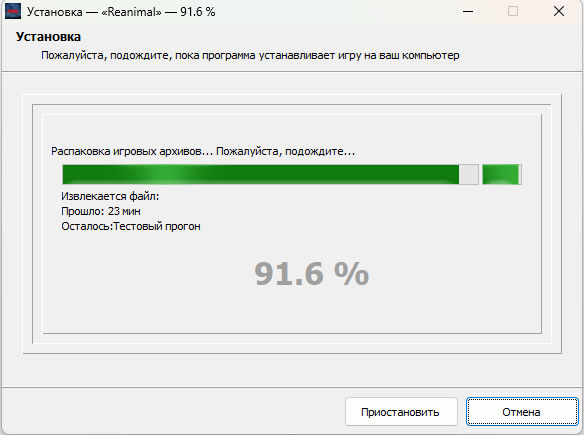Close the installer window with X
This screenshot has height=435, width=584.
(x=559, y=12)
